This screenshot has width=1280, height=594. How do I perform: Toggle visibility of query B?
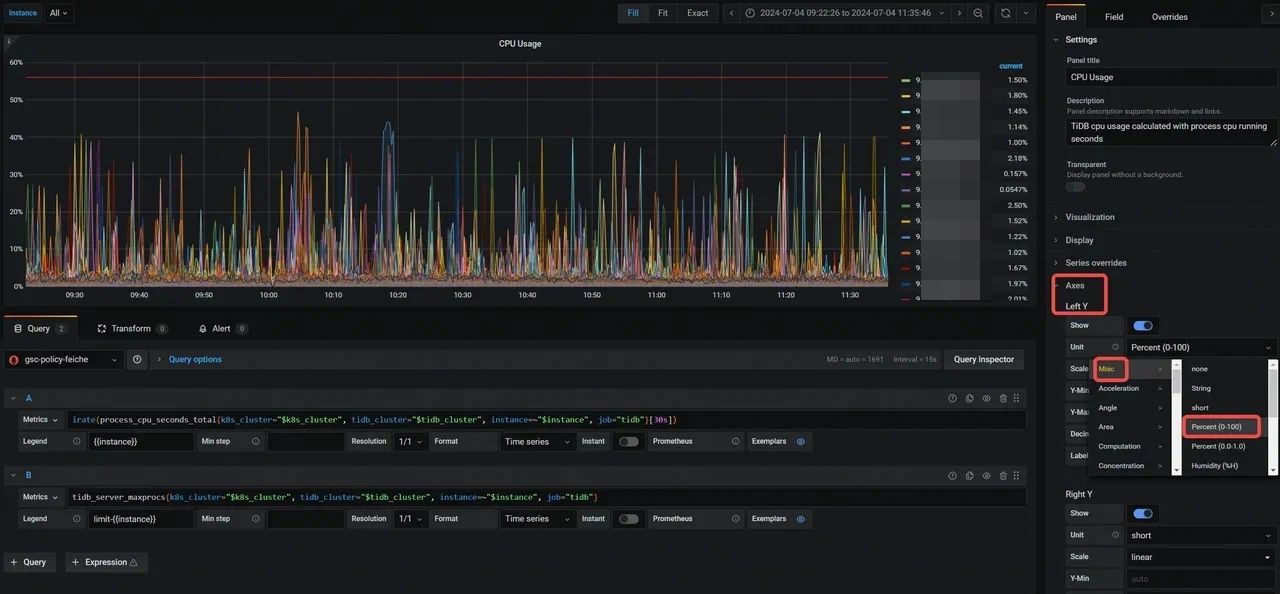(x=986, y=476)
